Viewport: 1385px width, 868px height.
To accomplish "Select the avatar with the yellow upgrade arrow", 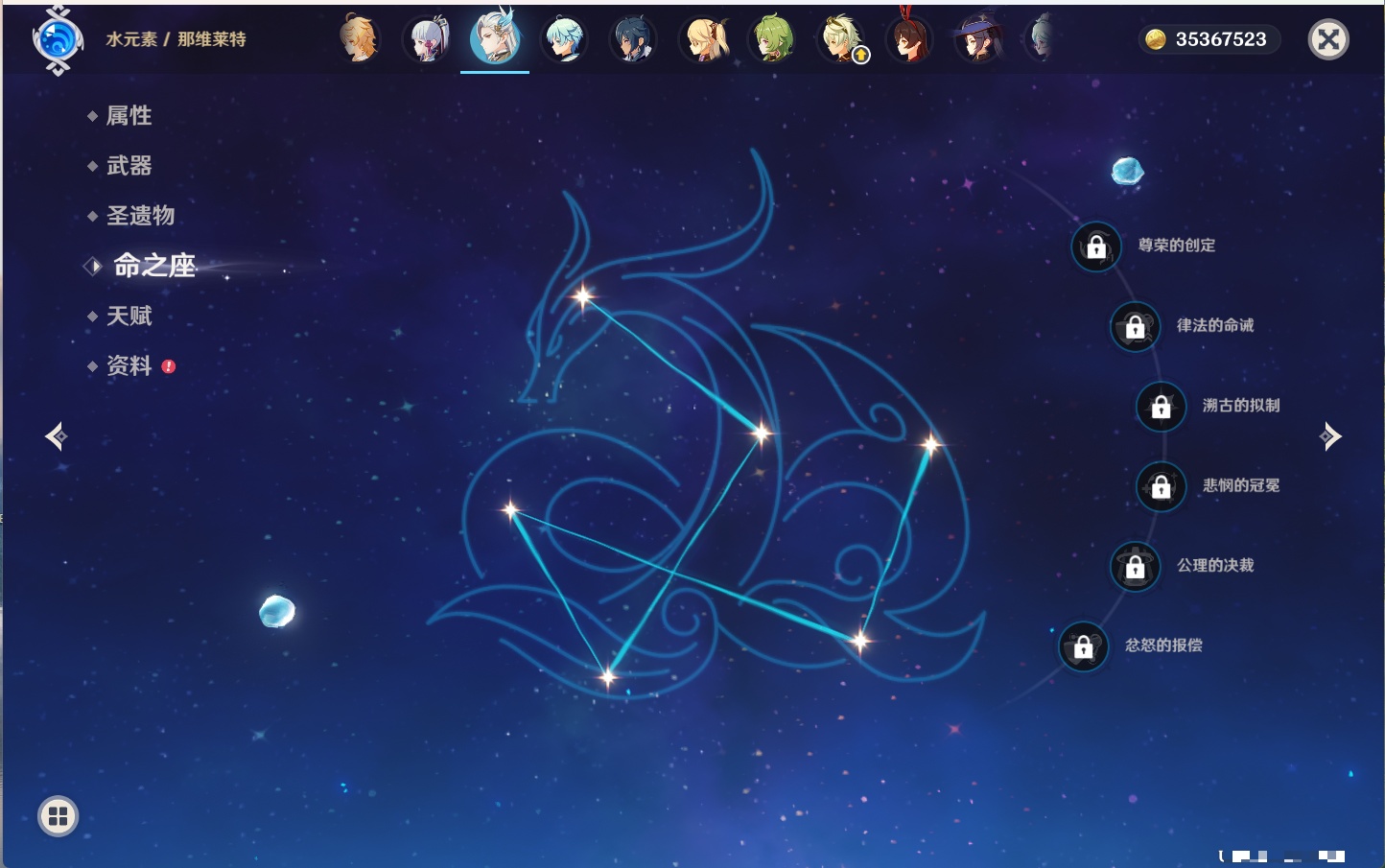I will (x=842, y=40).
